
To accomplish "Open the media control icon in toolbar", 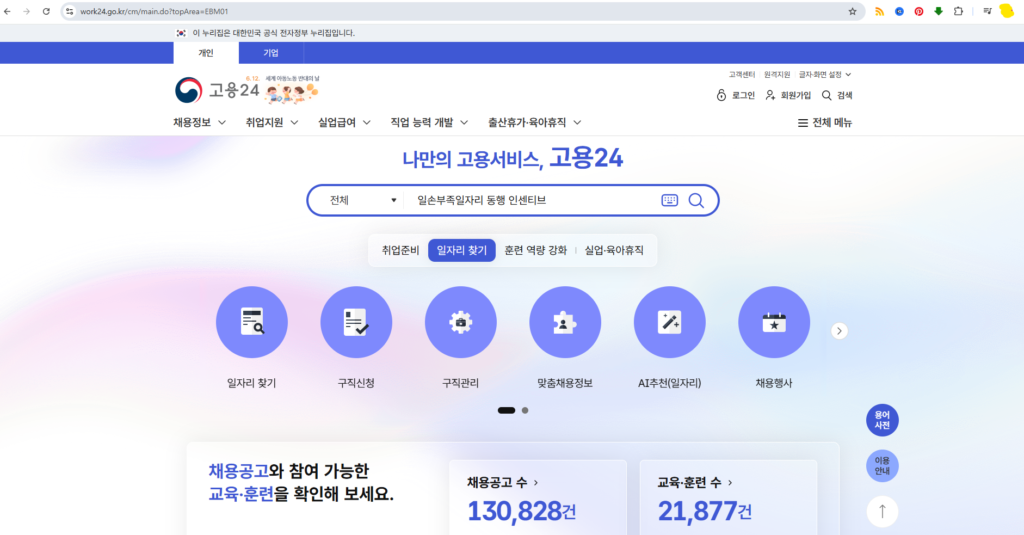I will coord(987,11).
